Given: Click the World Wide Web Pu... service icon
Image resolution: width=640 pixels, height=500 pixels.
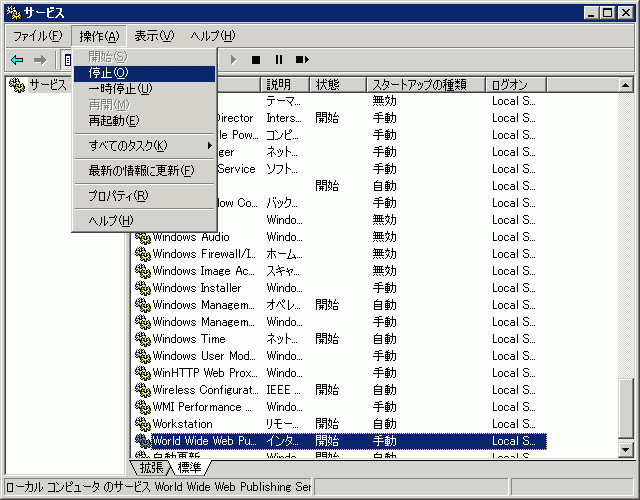Looking at the screenshot, I should pyautogui.click(x=143, y=441).
